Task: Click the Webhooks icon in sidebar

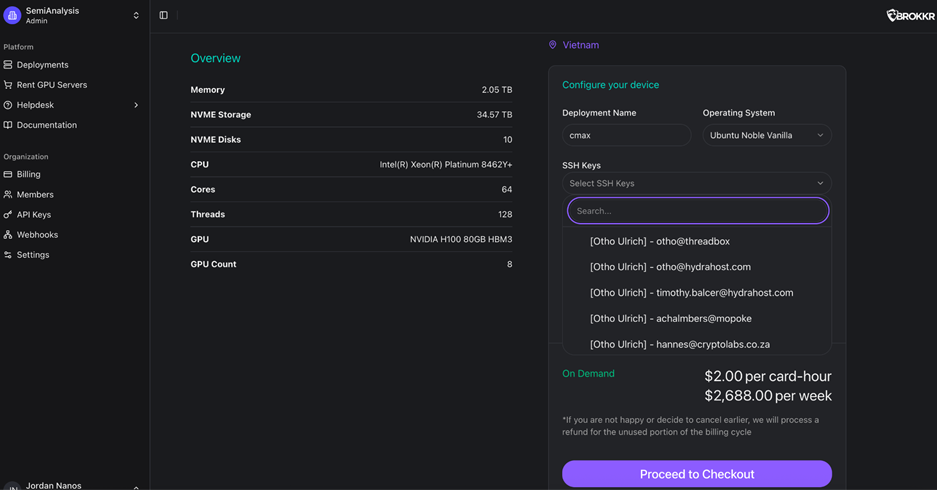Action: [8, 234]
